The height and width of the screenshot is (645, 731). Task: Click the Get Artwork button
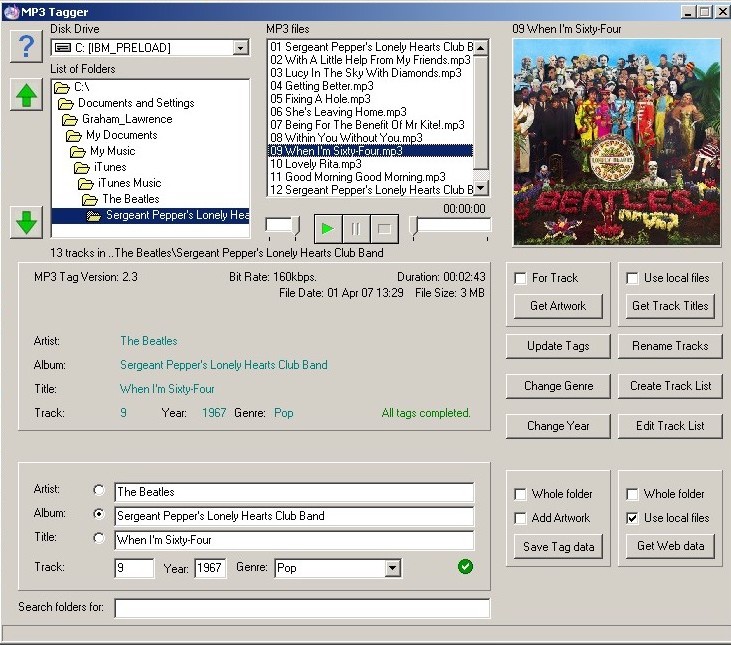click(x=558, y=306)
